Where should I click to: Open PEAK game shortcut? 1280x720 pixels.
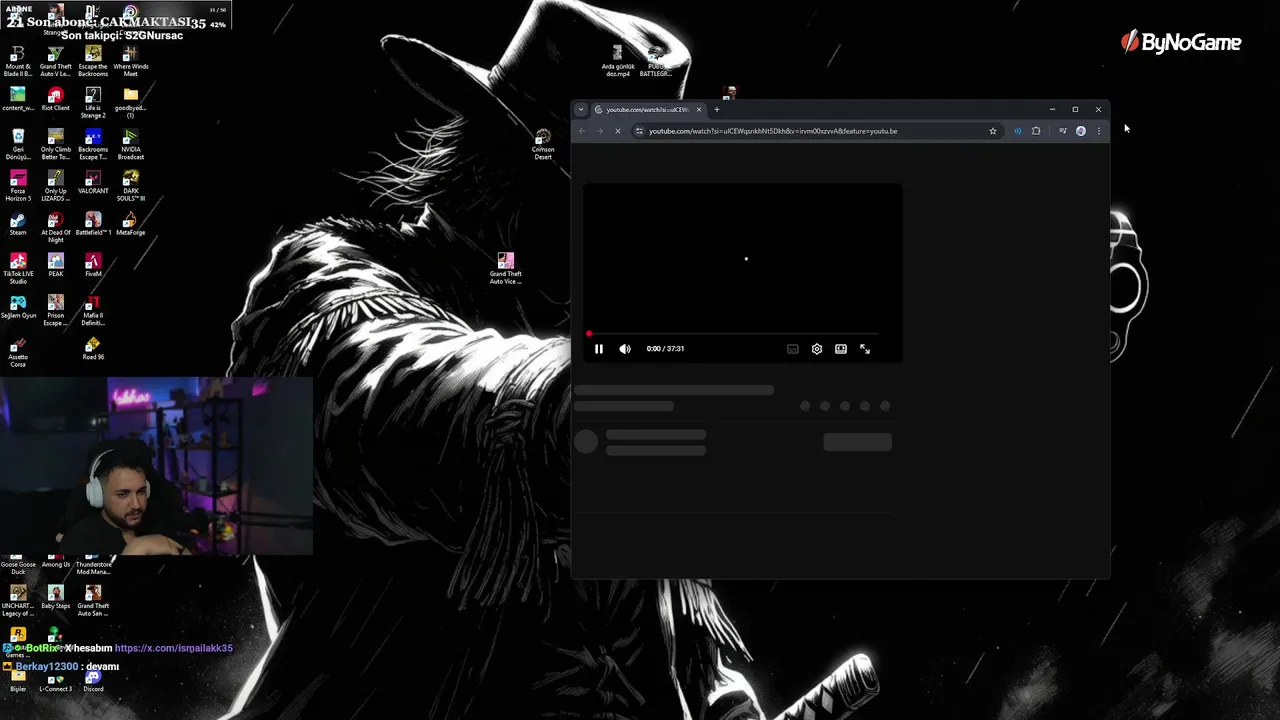click(56, 265)
